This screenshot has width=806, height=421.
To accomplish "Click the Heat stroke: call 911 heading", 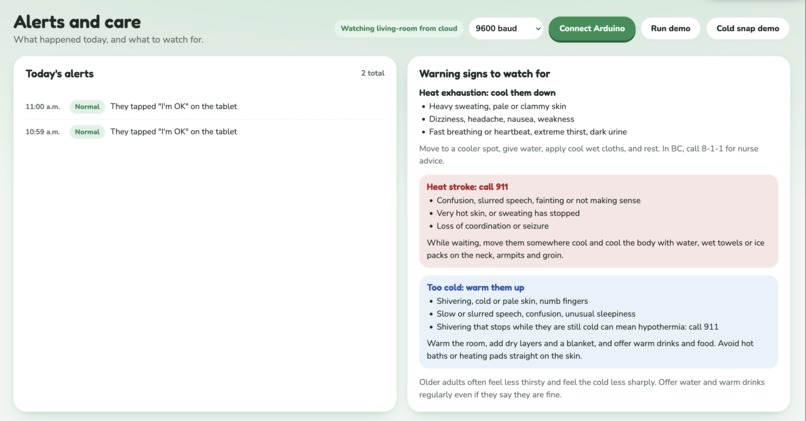I will pos(467,187).
